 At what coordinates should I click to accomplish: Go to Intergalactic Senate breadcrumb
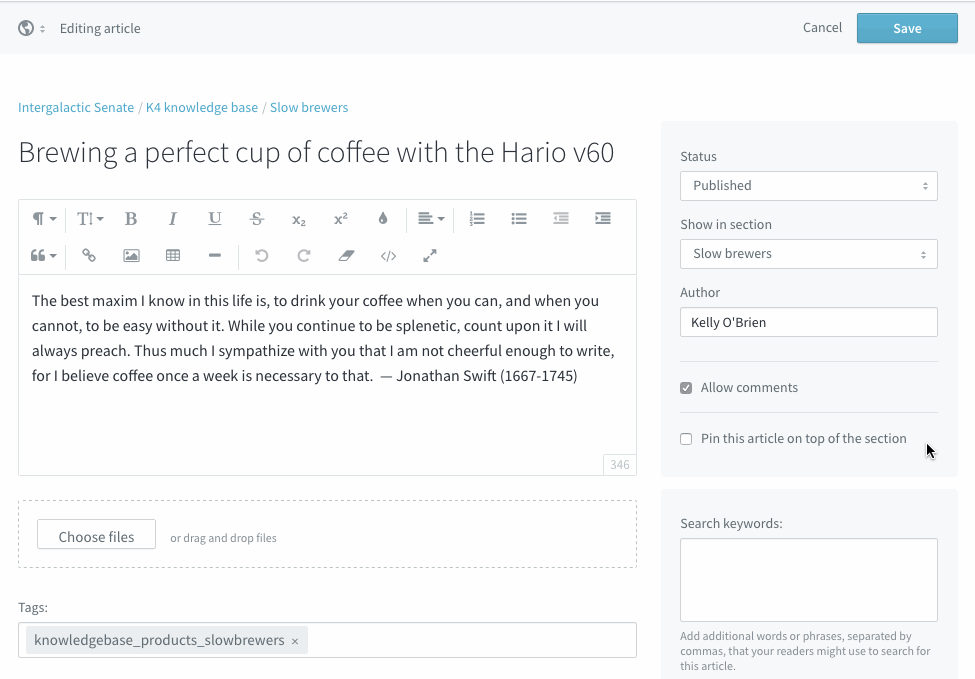click(76, 108)
